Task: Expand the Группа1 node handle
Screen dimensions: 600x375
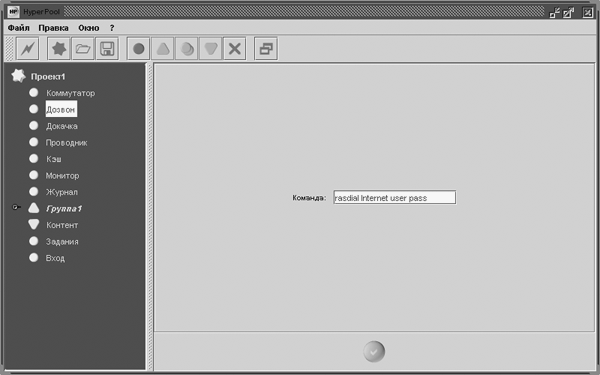Action: click(x=16, y=207)
